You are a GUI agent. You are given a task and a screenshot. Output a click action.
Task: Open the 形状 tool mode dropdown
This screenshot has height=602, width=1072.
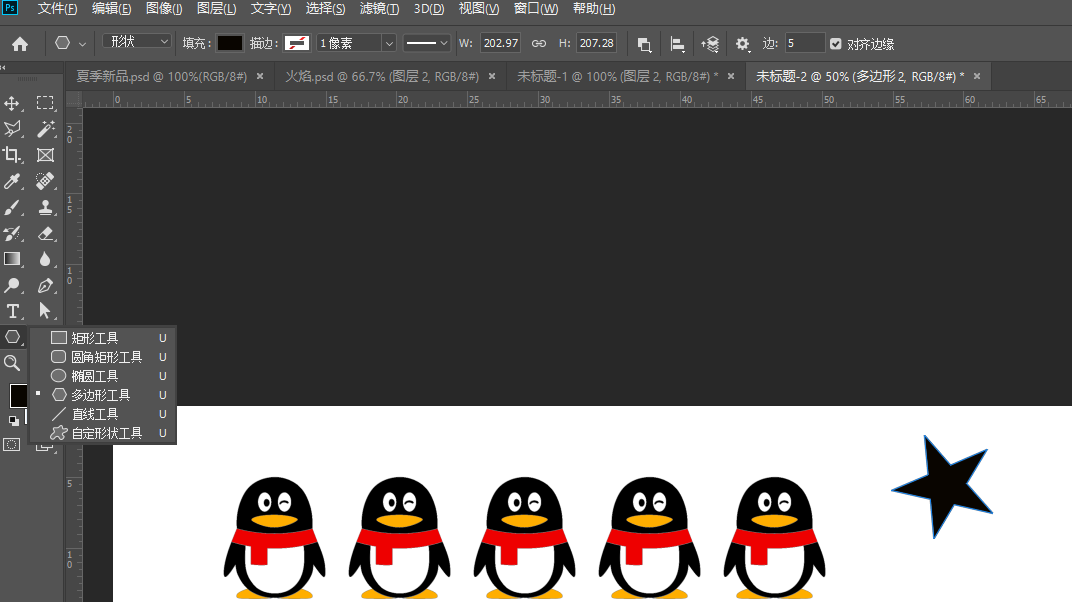point(137,42)
